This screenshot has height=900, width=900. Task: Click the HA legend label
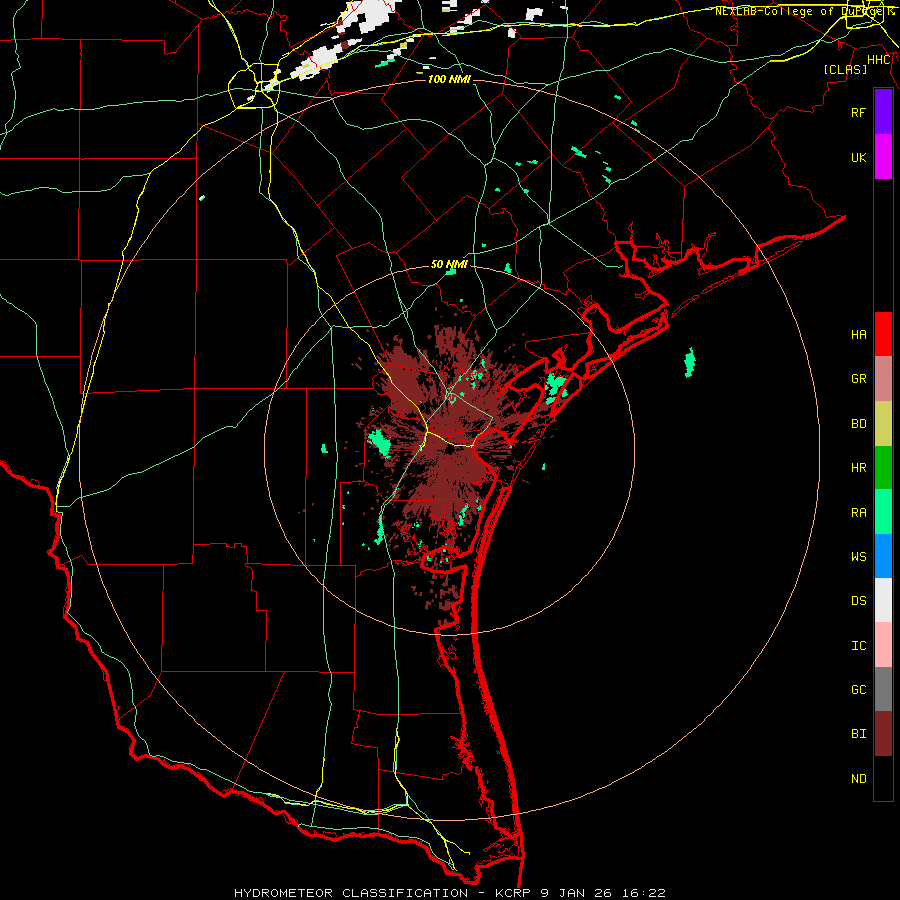(858, 334)
